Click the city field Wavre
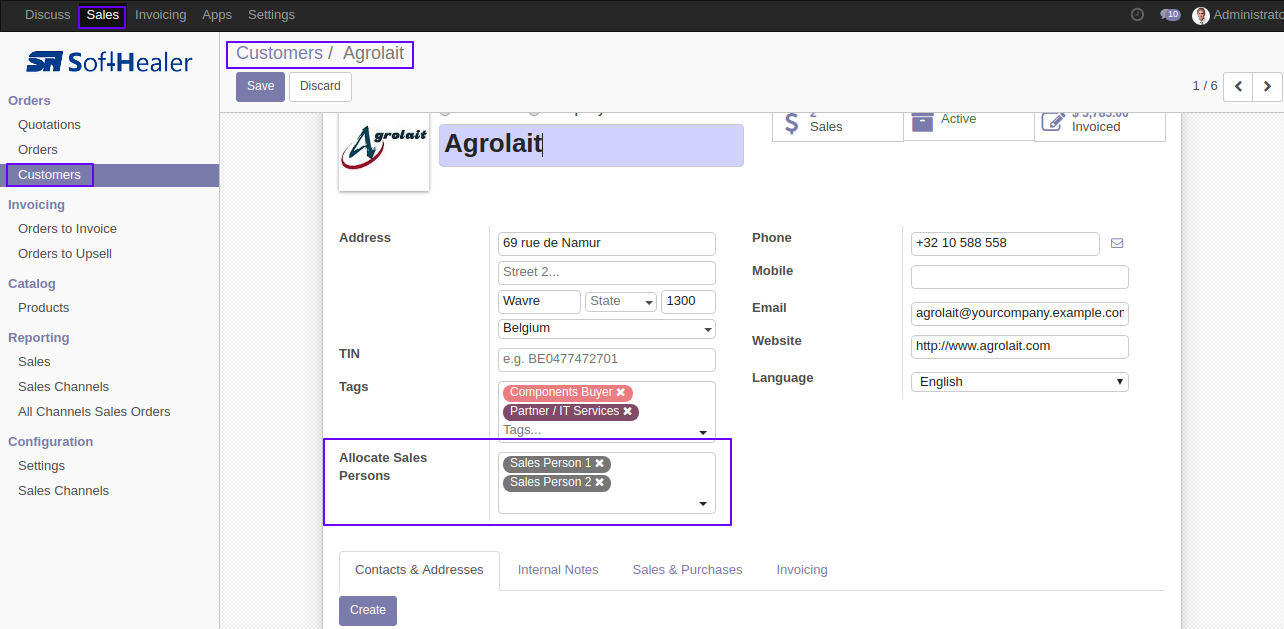Image resolution: width=1284 pixels, height=629 pixels. click(539, 302)
